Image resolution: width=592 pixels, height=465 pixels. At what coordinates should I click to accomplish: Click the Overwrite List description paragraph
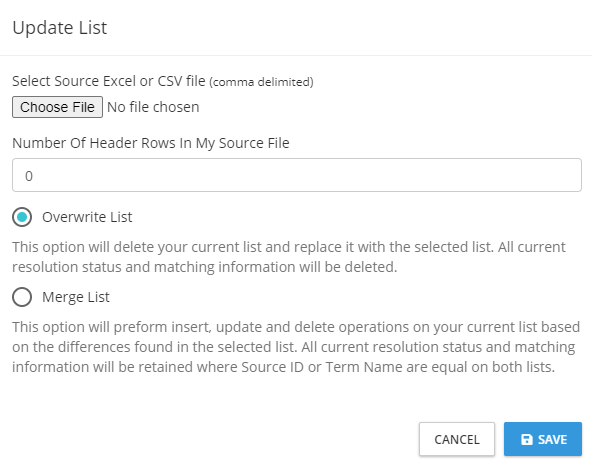[x=289, y=257]
